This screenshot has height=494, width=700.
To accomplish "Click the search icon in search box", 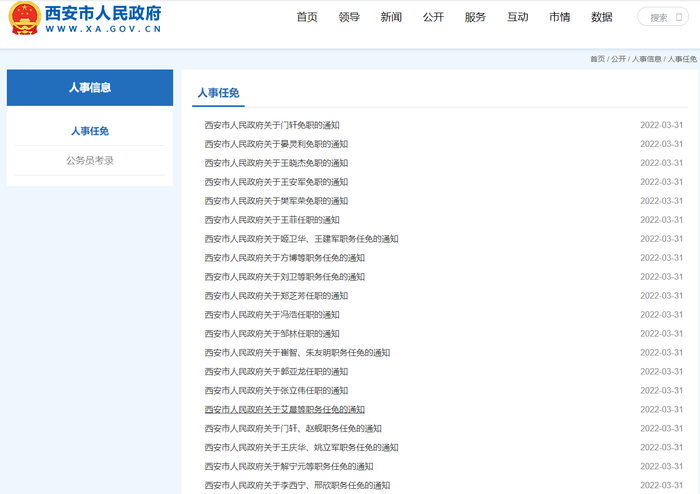I will 679,17.
